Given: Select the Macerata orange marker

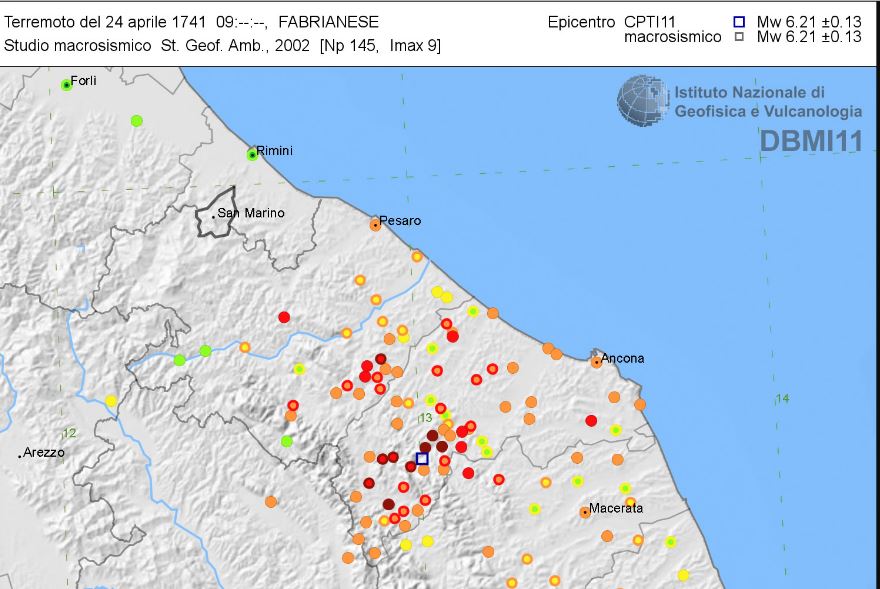Looking at the screenshot, I should click(x=585, y=512).
